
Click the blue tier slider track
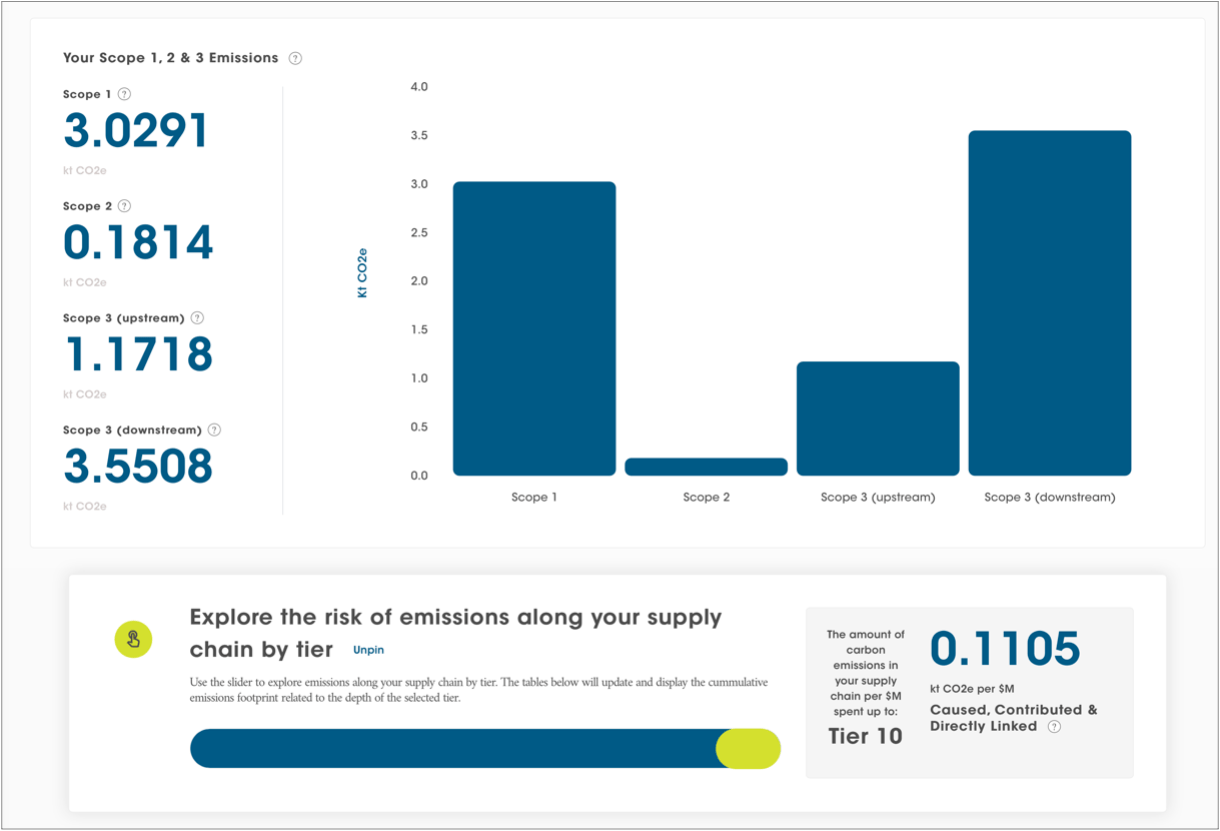tap(450, 749)
